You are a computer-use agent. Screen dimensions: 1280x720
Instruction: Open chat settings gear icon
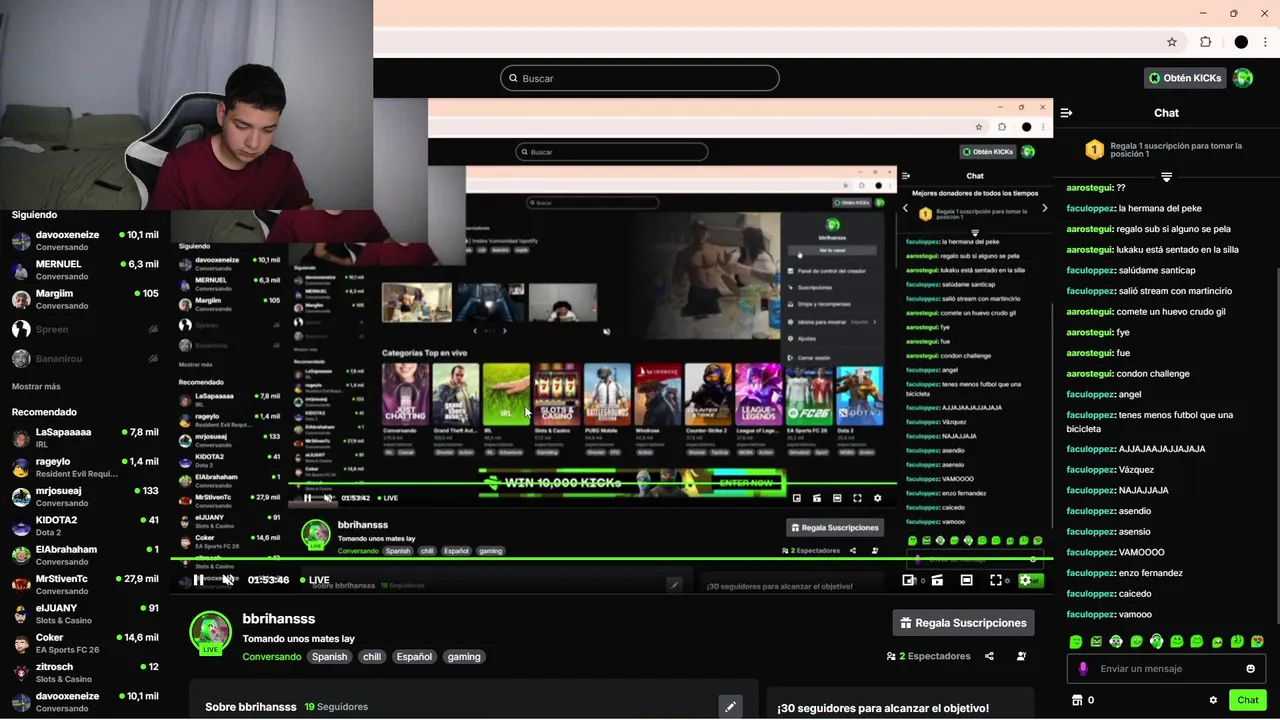tap(1213, 700)
